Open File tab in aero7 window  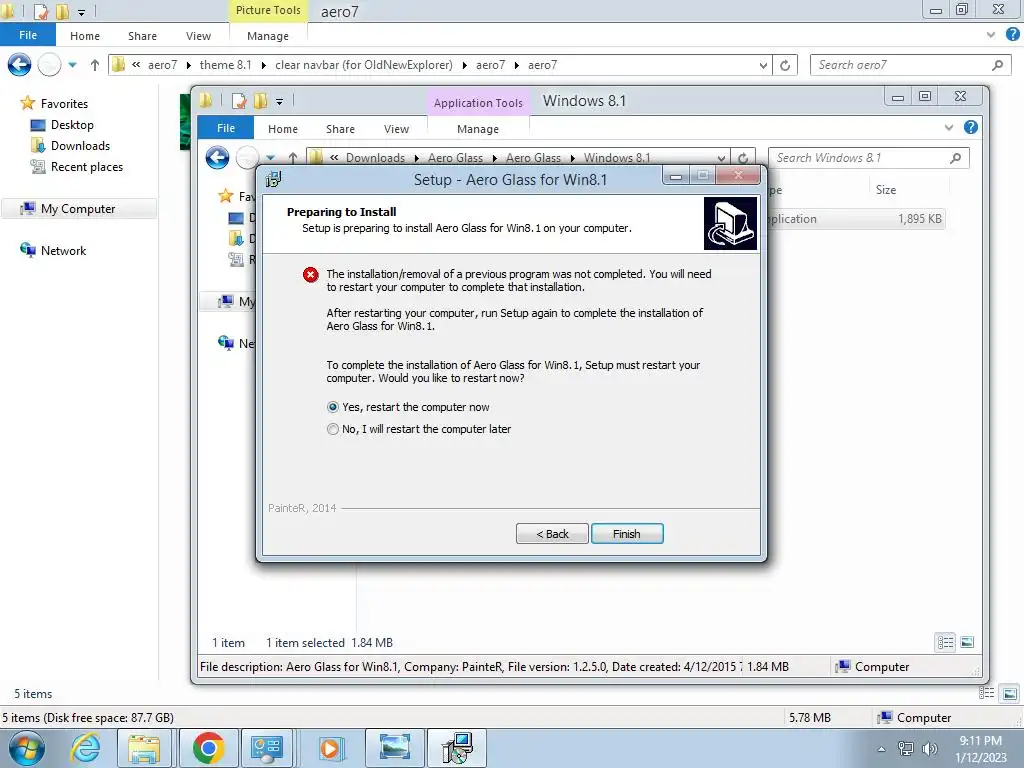pos(28,35)
